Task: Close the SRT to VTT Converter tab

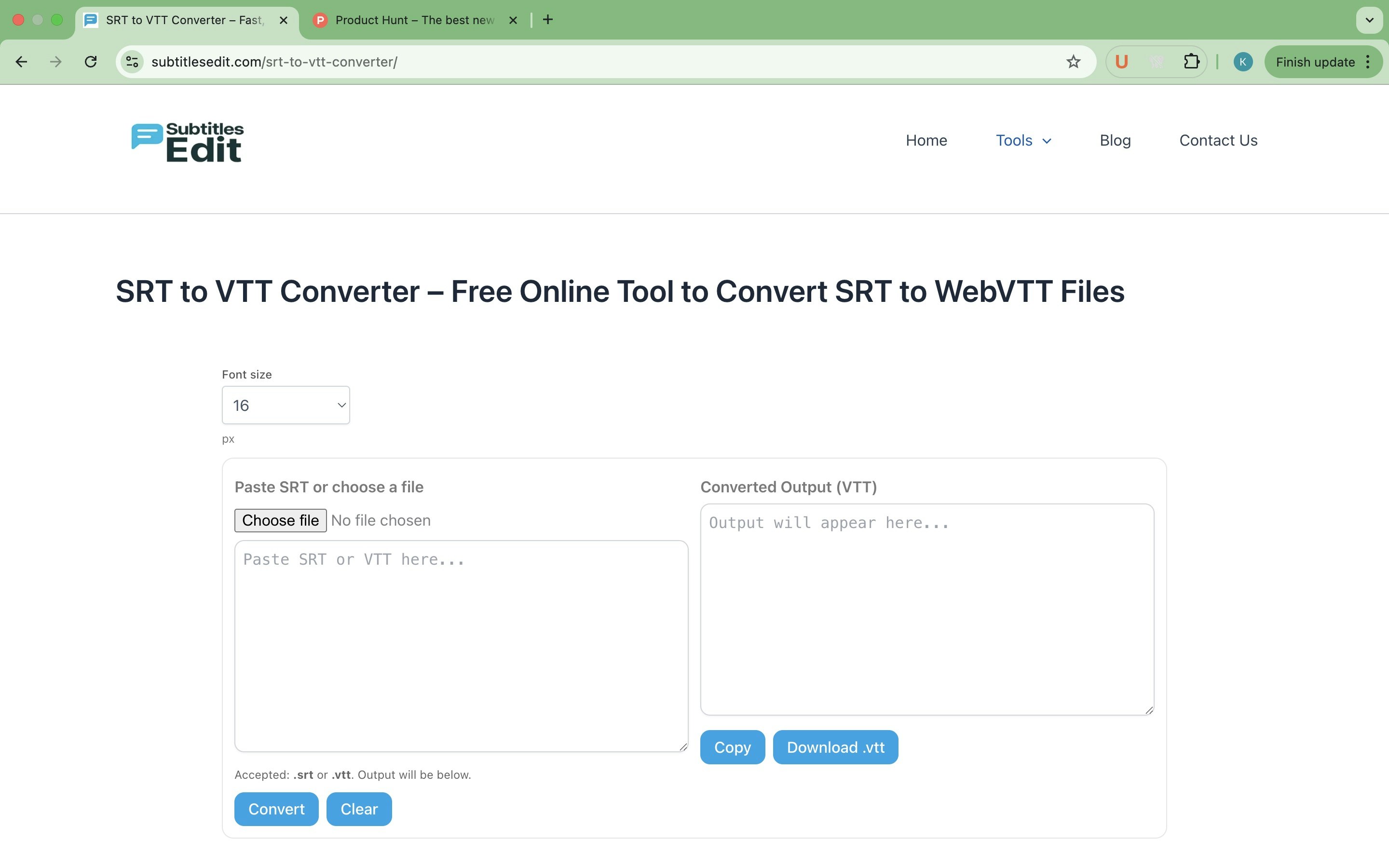Action: point(284,20)
